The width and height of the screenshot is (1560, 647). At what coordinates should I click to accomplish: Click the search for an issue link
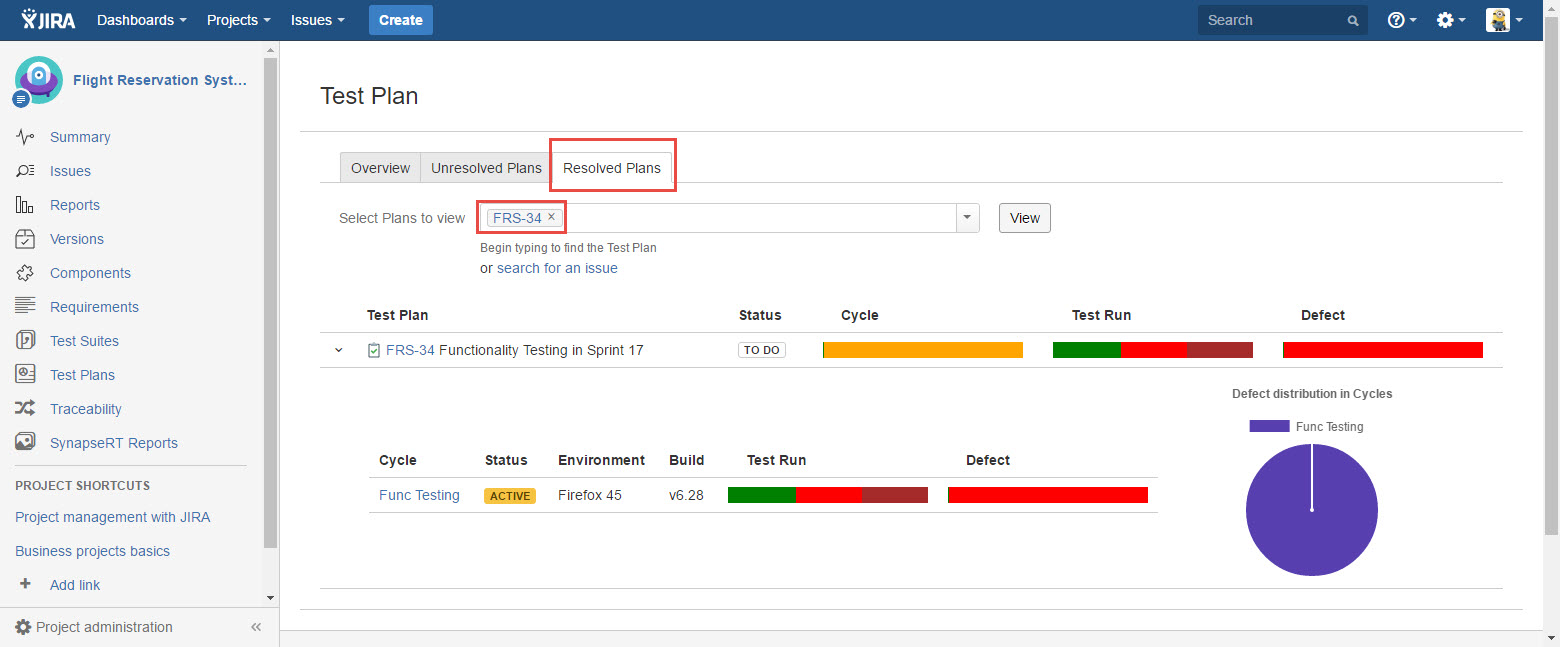click(557, 268)
